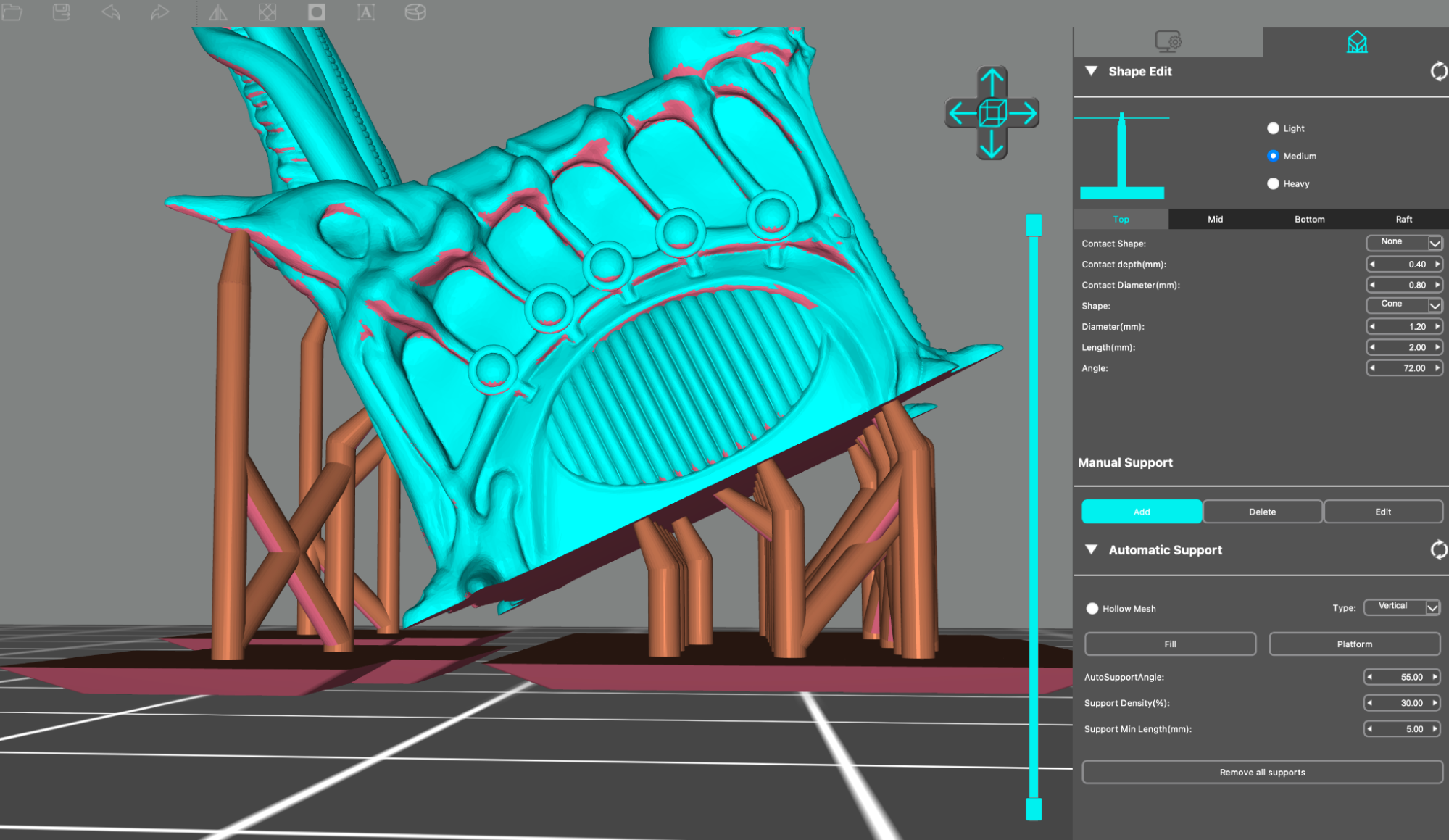Click the Open file folder icon
Image resolution: width=1449 pixels, height=840 pixels.
click(12, 12)
